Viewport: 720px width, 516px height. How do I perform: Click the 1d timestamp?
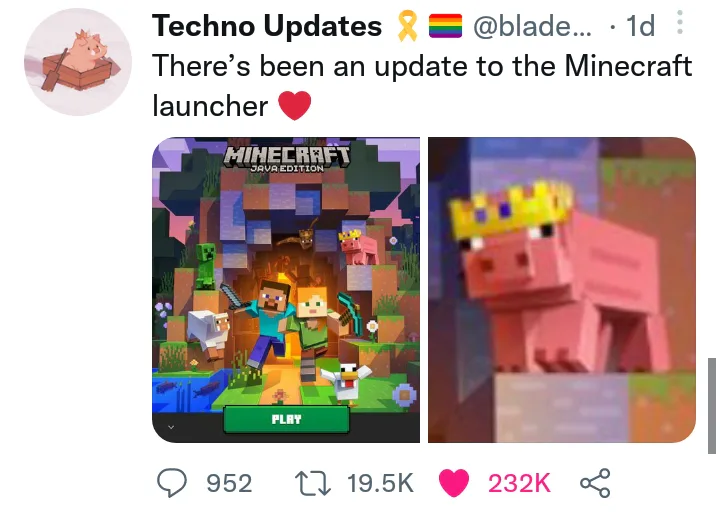[641, 26]
